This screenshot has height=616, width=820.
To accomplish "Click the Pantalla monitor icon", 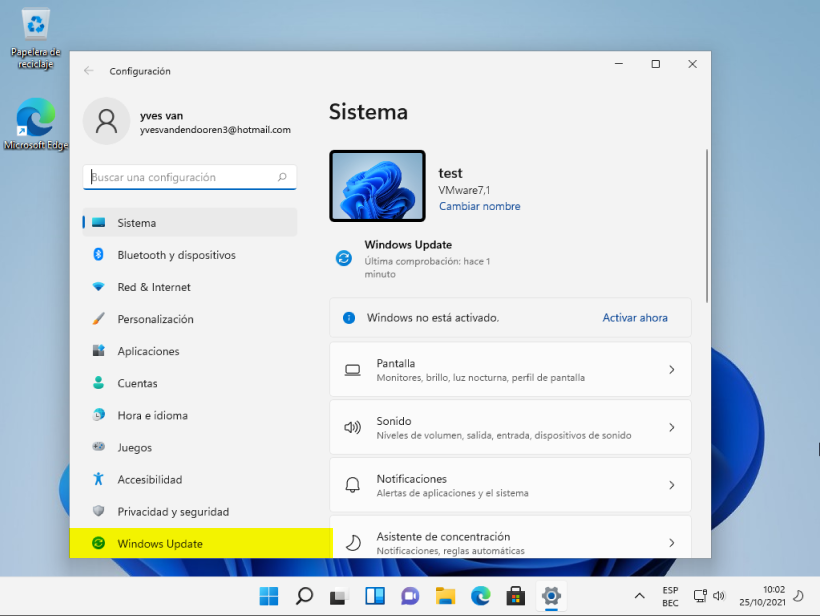I will coord(352,370).
